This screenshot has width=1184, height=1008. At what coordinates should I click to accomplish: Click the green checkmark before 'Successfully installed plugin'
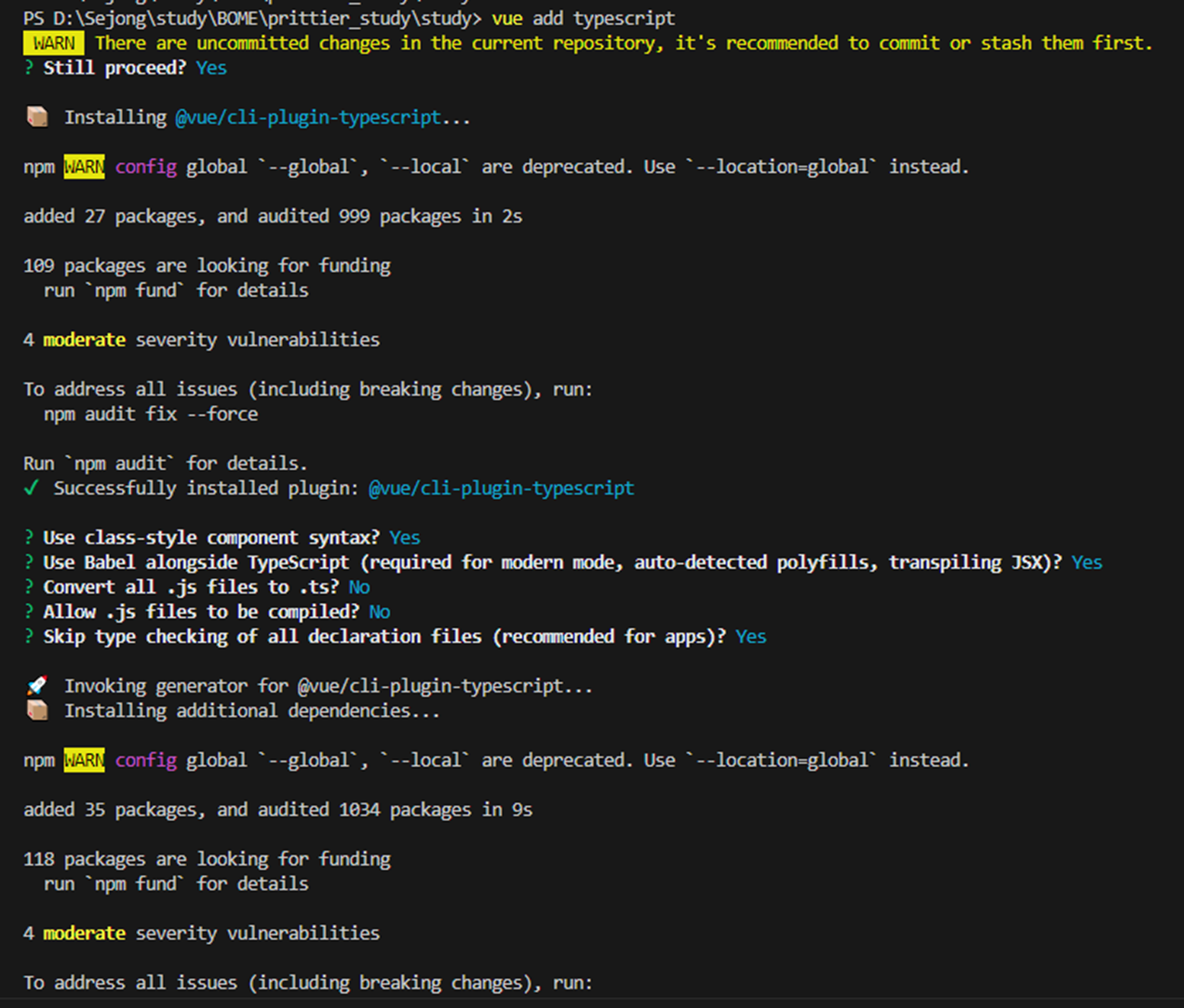[x=32, y=487]
